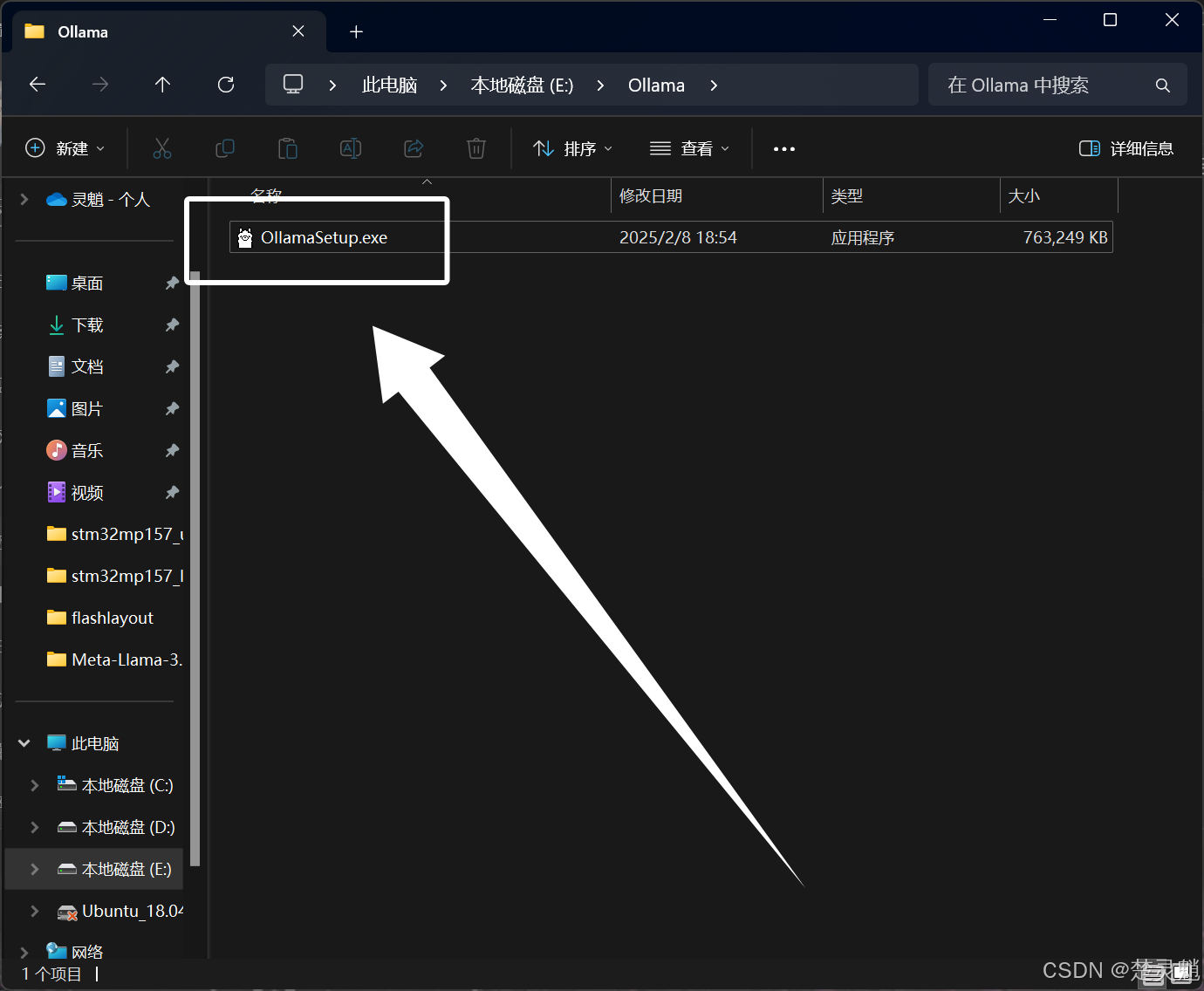Open the 新建 dropdown menu

pyautogui.click(x=65, y=148)
